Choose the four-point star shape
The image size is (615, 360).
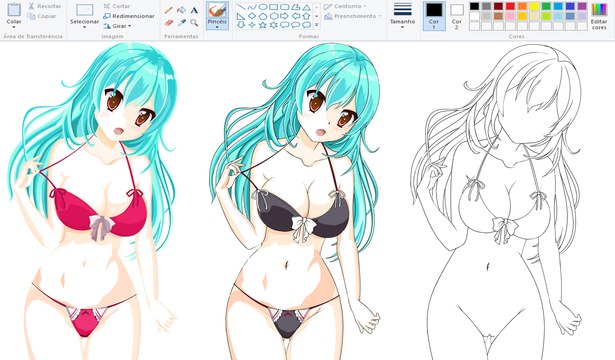pyautogui.click(x=252, y=25)
